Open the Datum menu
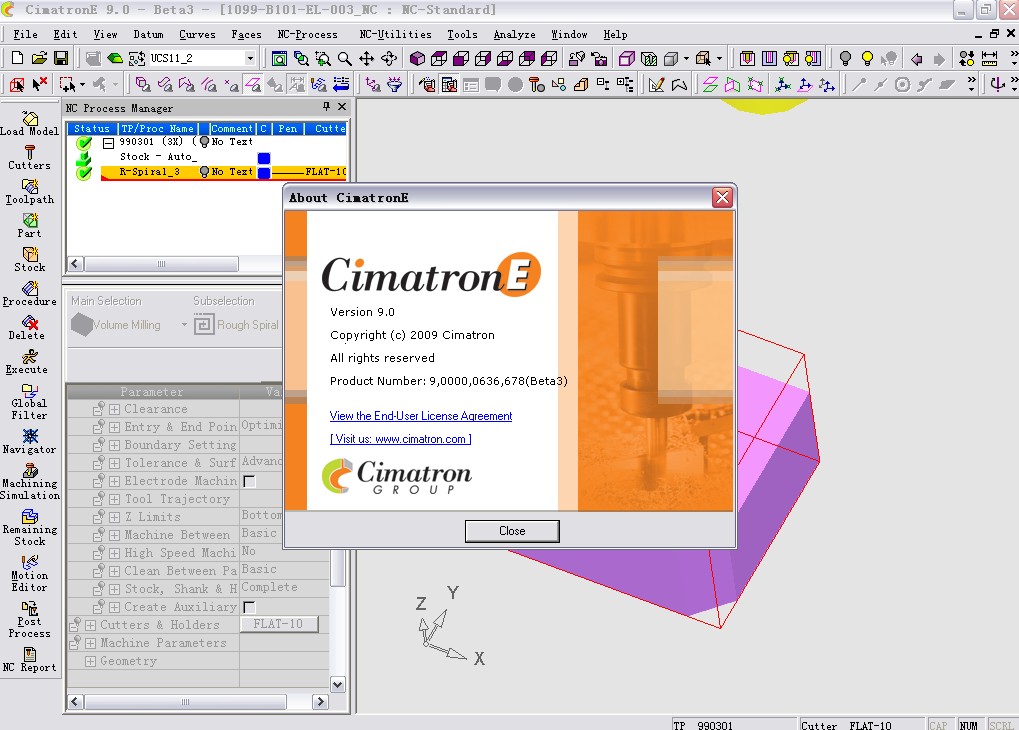Screen dimensions: 1019x730 point(148,34)
